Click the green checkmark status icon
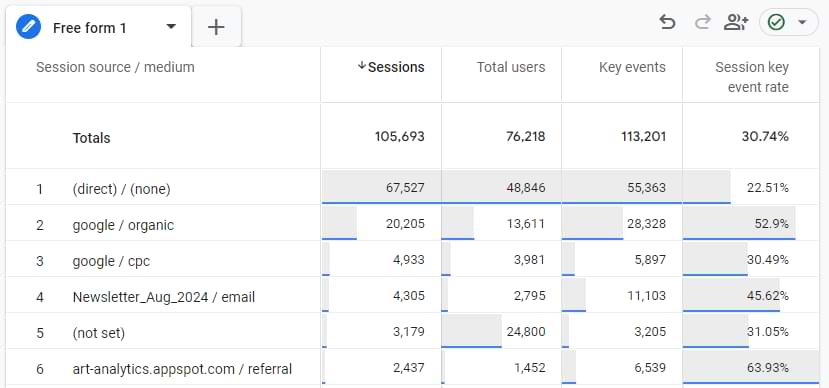 click(776, 22)
